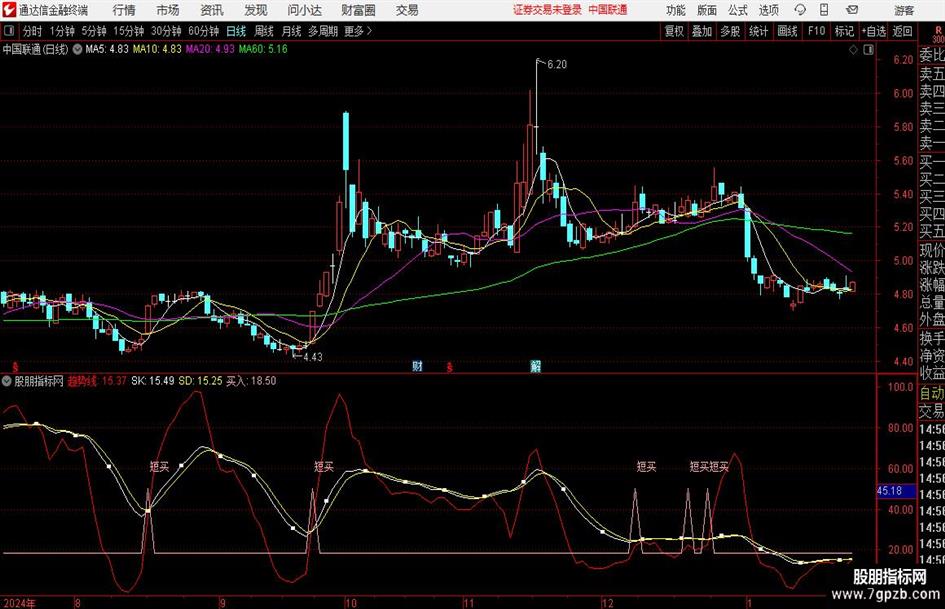Click the 买入: 18.50 indicator value
Screen dimensions: 945x609
click(251, 381)
